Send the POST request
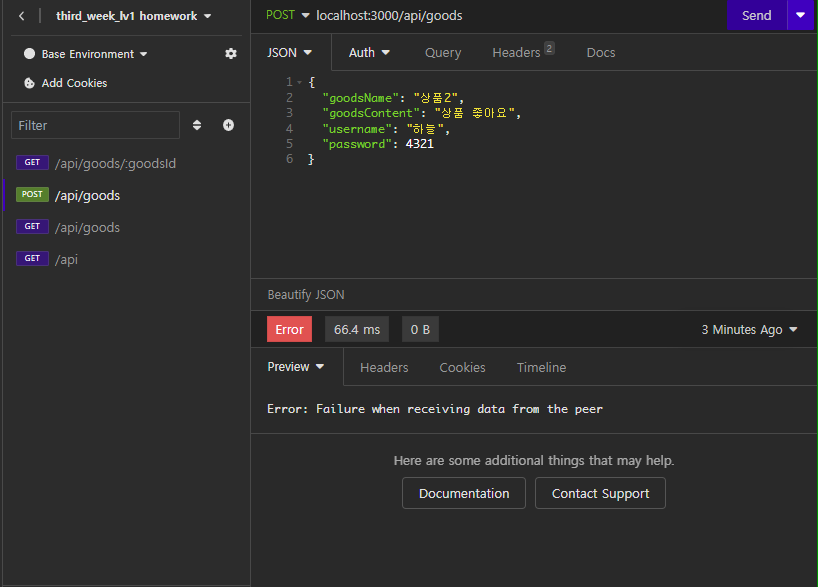This screenshot has height=587, width=818. click(x=756, y=15)
